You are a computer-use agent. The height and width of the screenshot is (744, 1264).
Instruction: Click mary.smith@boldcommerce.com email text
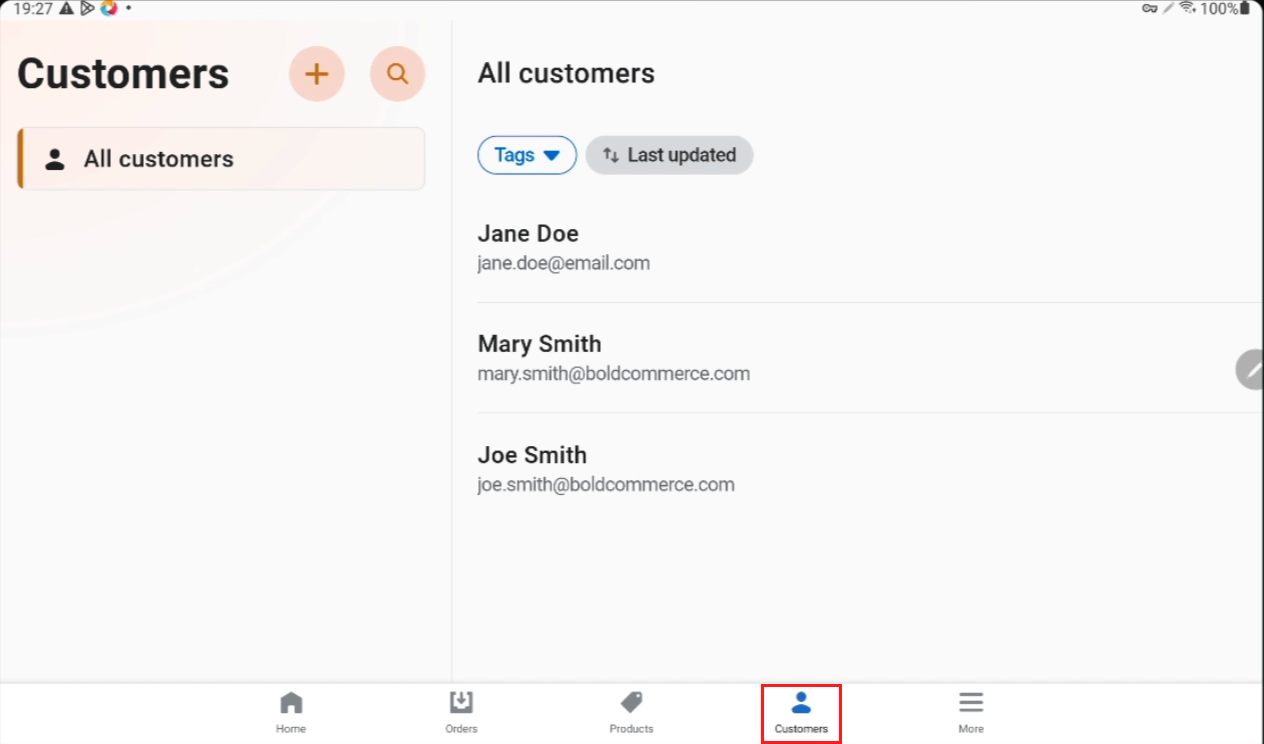click(614, 374)
